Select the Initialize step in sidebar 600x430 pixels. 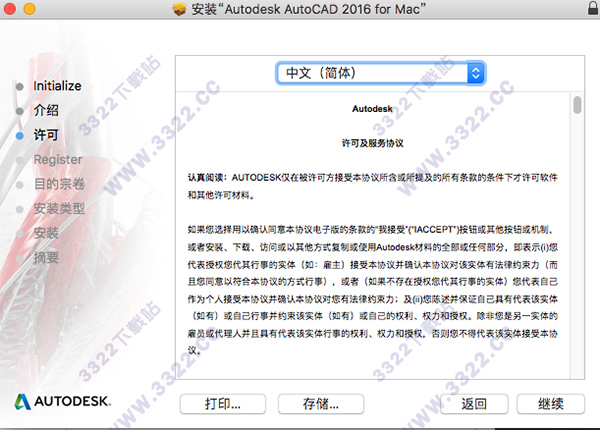[57, 86]
